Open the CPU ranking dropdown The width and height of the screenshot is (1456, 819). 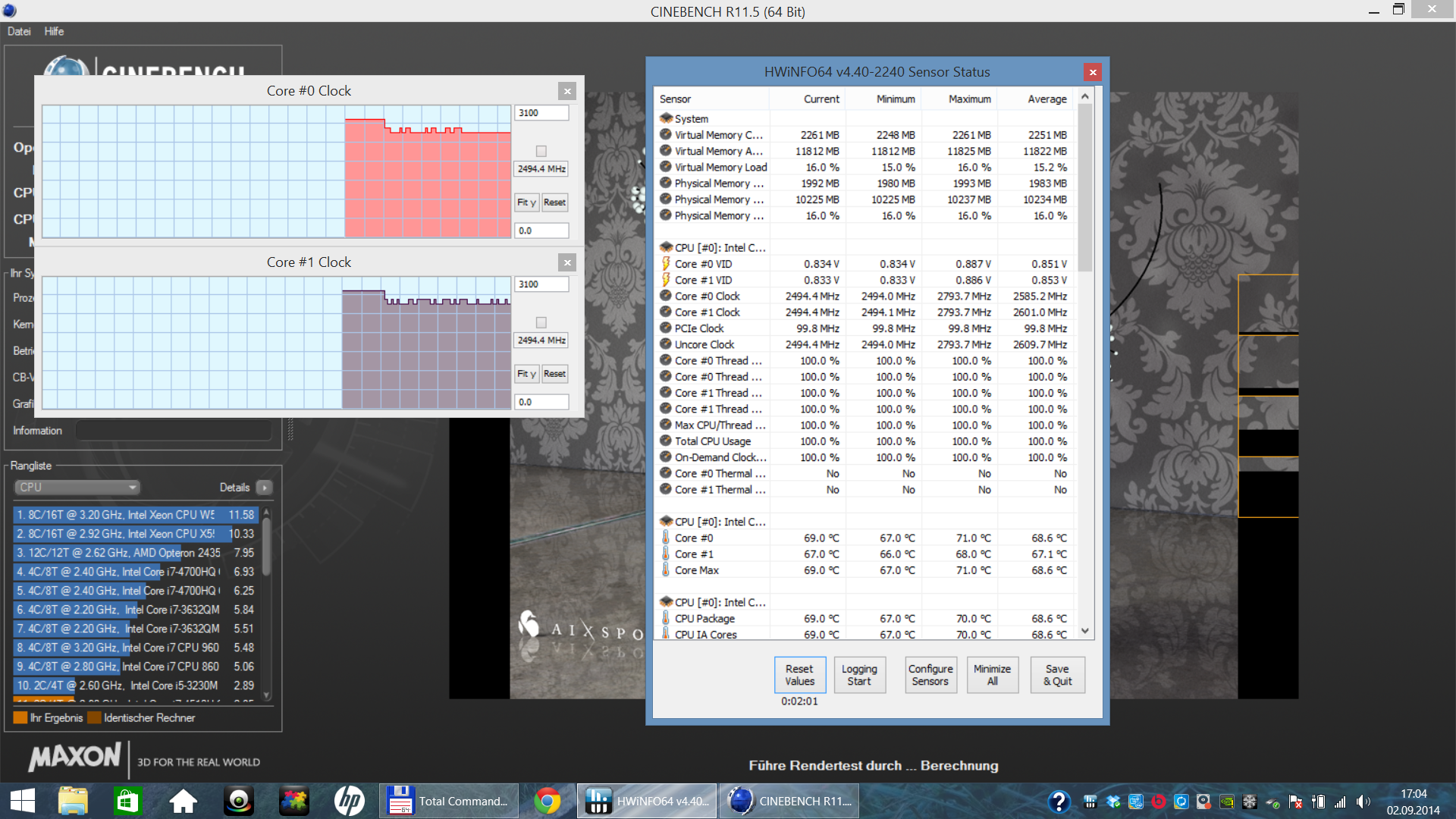77,487
